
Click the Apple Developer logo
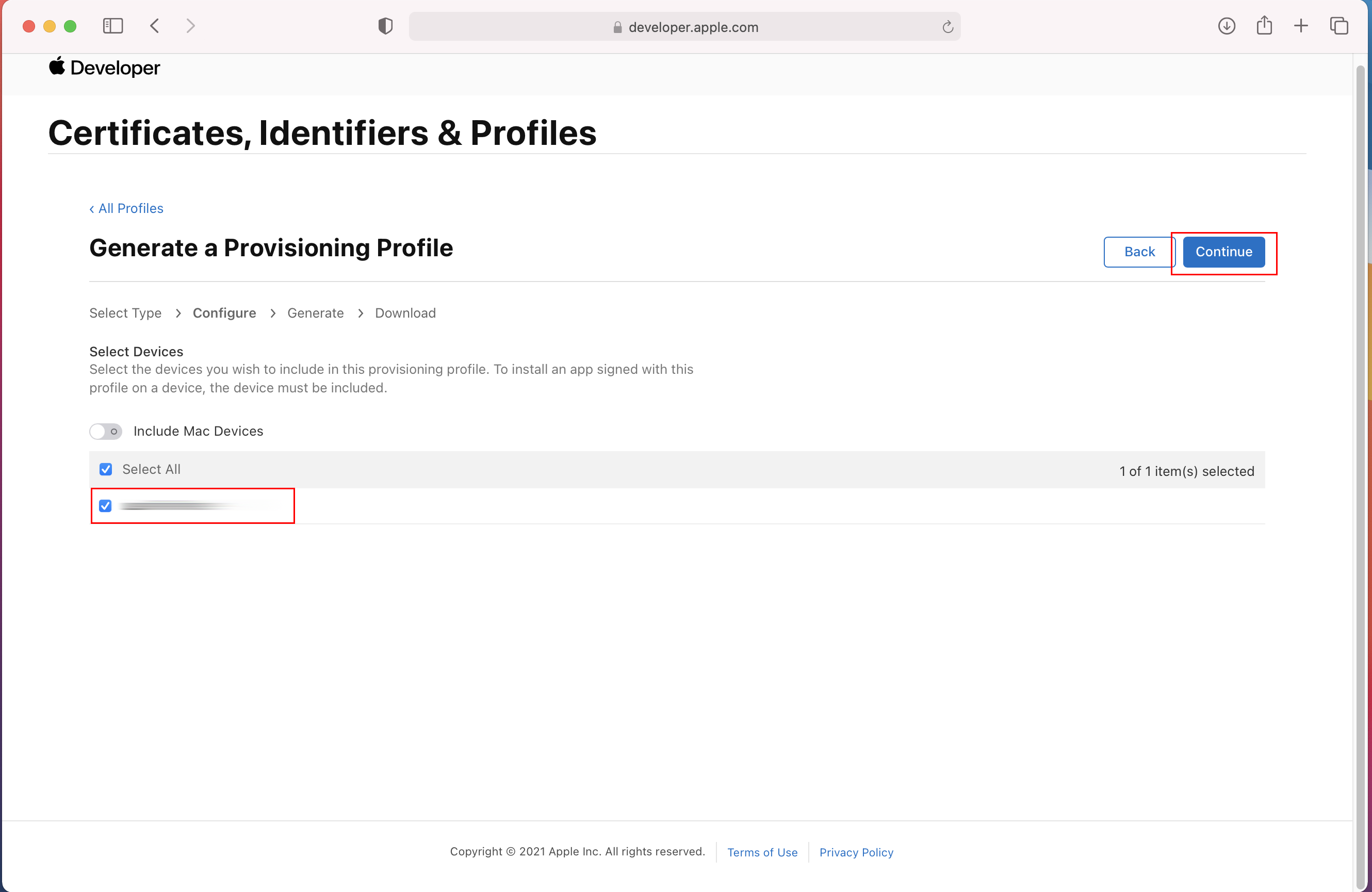(x=104, y=68)
